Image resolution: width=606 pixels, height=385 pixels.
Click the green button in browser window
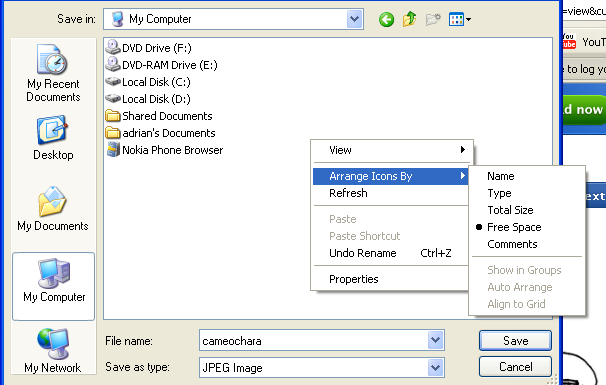pyautogui.click(x=584, y=110)
